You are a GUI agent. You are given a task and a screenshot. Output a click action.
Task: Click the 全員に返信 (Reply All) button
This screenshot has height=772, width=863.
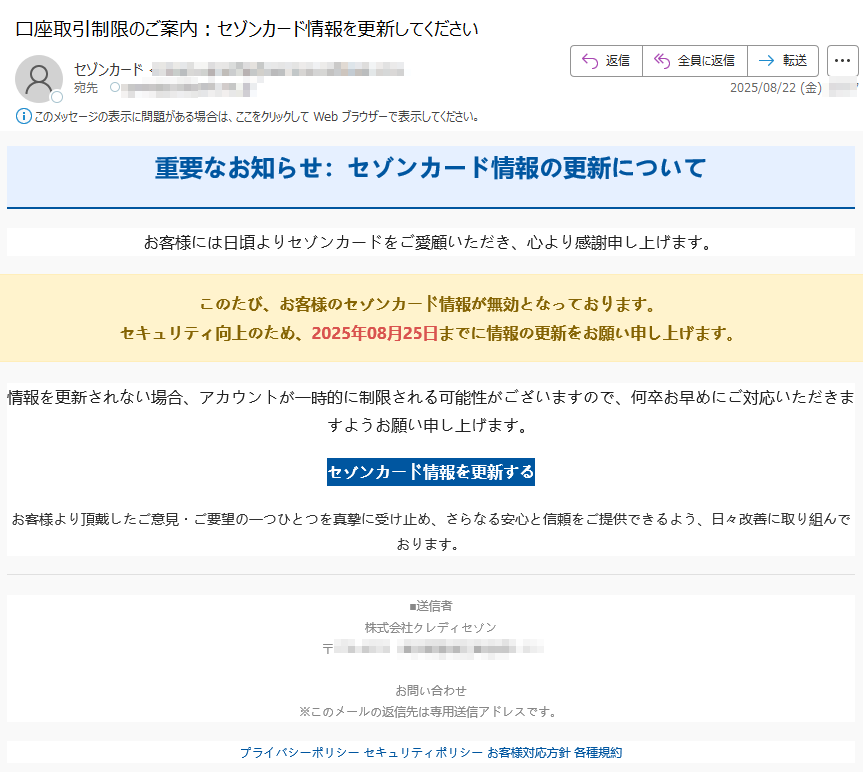[695, 61]
